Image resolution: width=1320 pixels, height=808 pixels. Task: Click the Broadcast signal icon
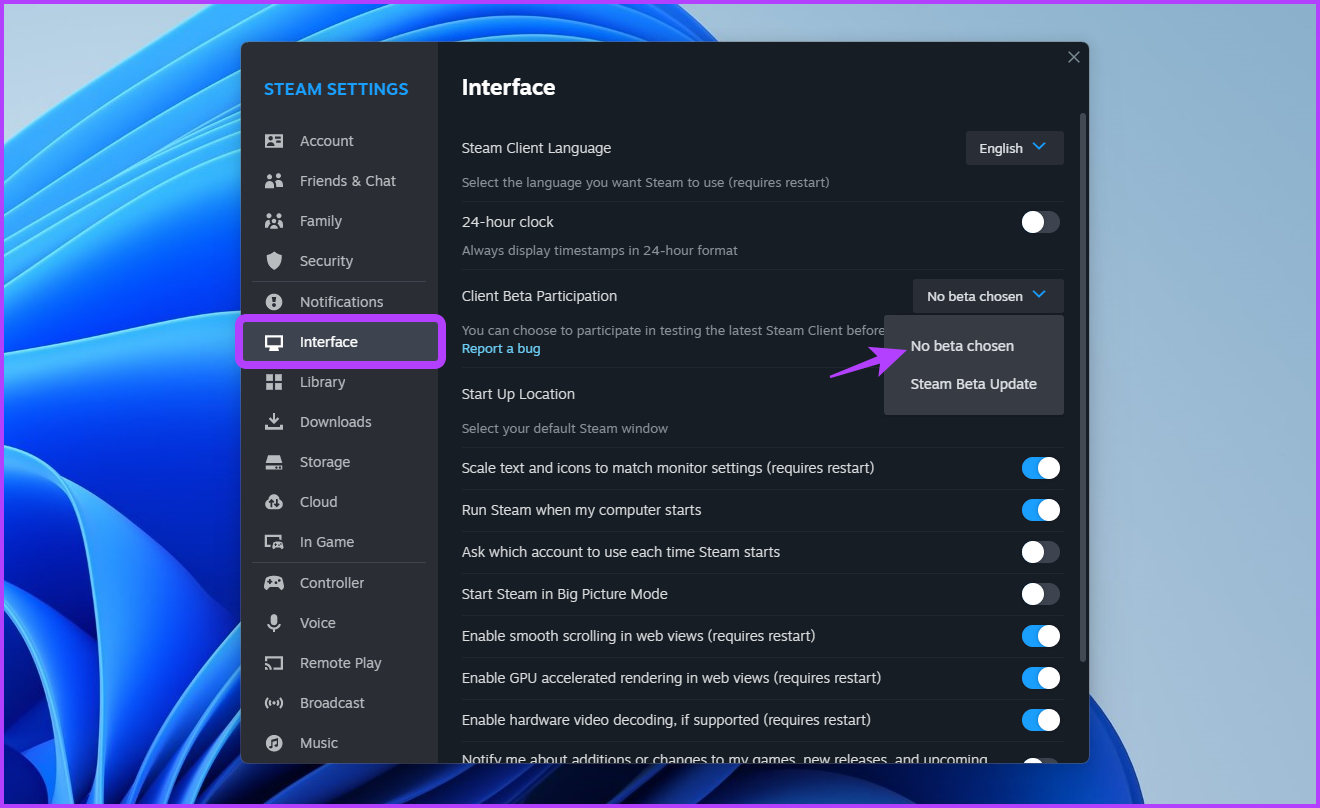coord(274,703)
